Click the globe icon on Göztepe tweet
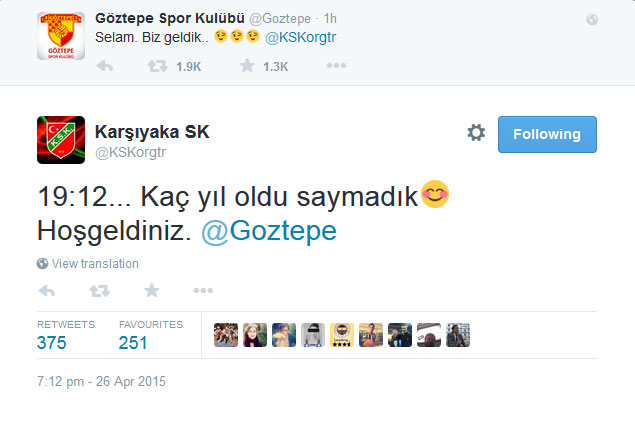Image resolution: width=635 pixels, height=421 pixels. (x=592, y=19)
